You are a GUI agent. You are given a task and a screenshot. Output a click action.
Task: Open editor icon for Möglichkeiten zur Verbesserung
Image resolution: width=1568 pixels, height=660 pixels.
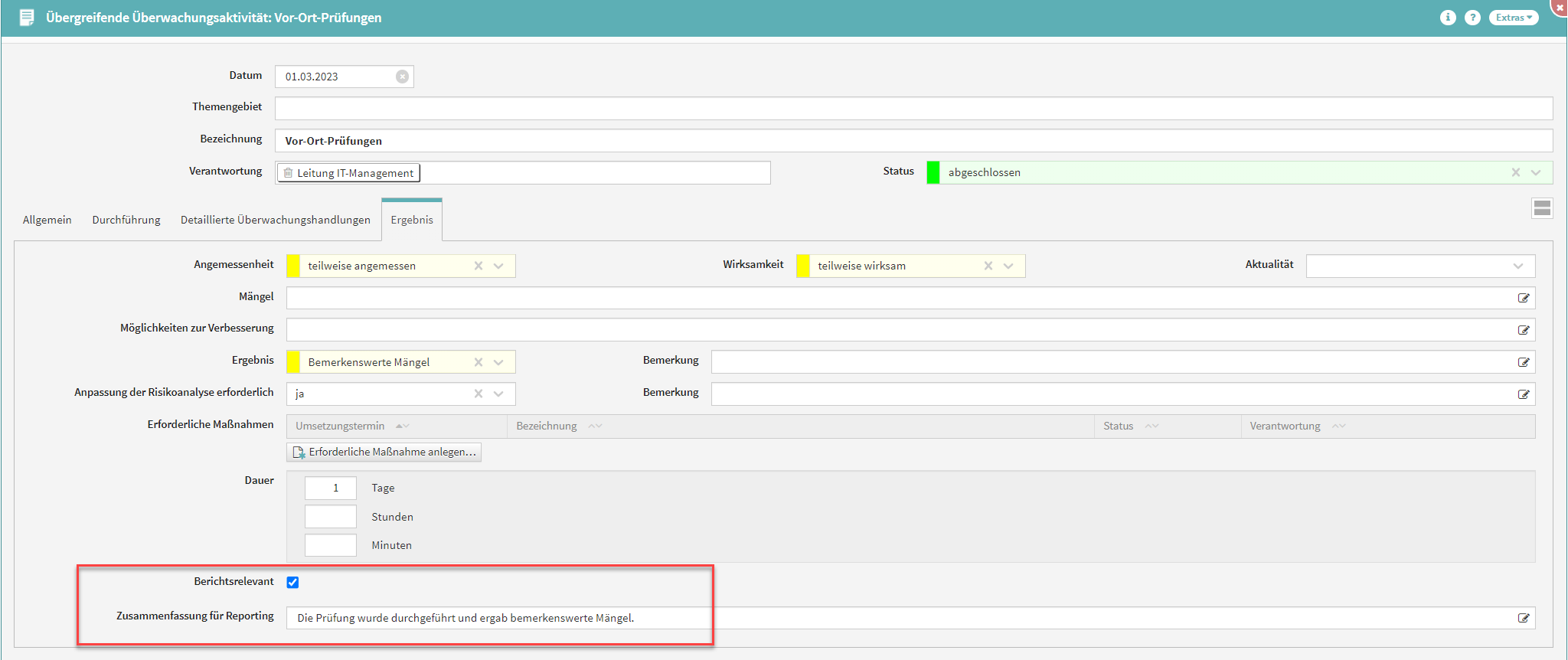(x=1524, y=330)
